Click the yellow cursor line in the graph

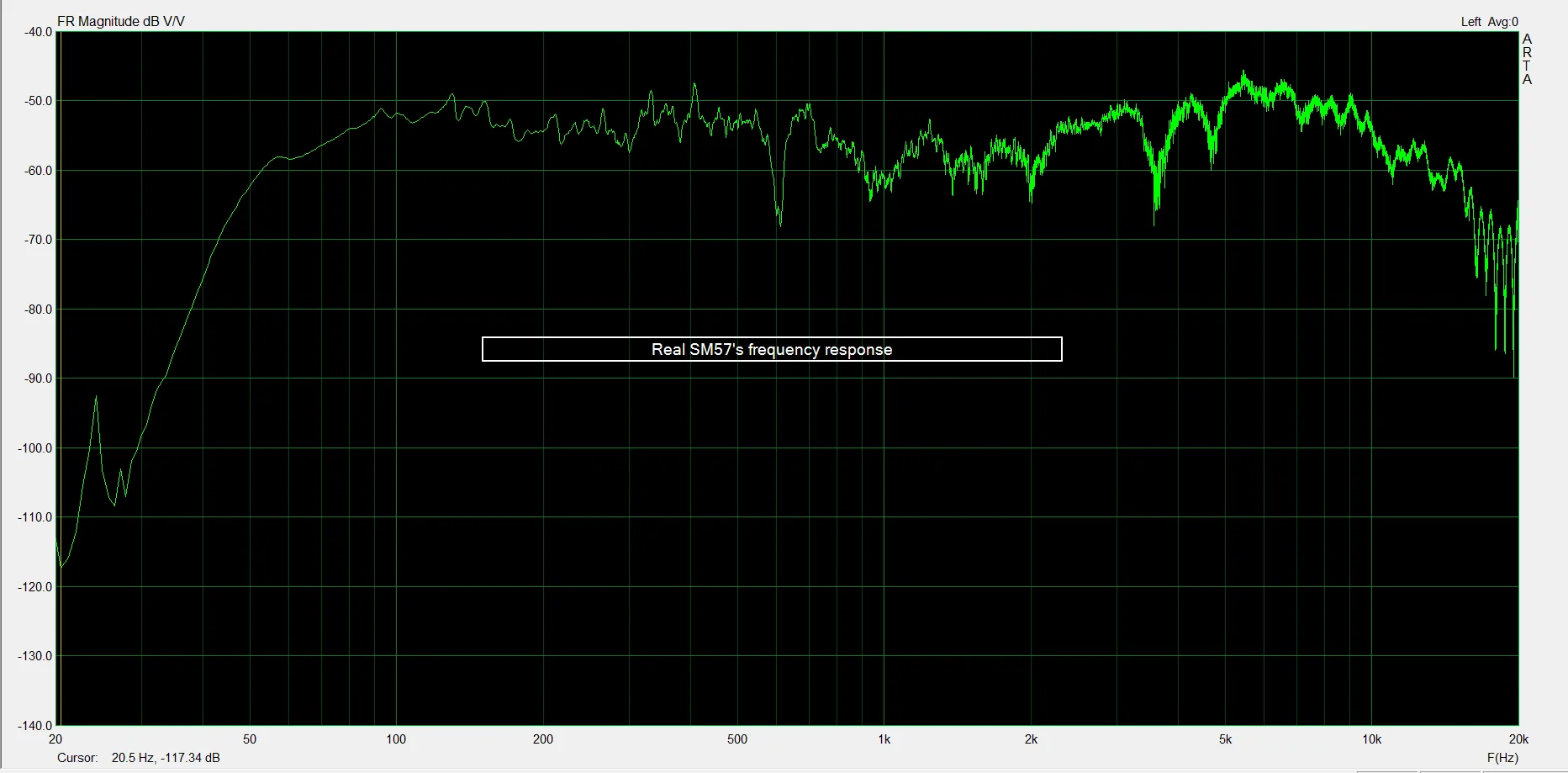59,379
